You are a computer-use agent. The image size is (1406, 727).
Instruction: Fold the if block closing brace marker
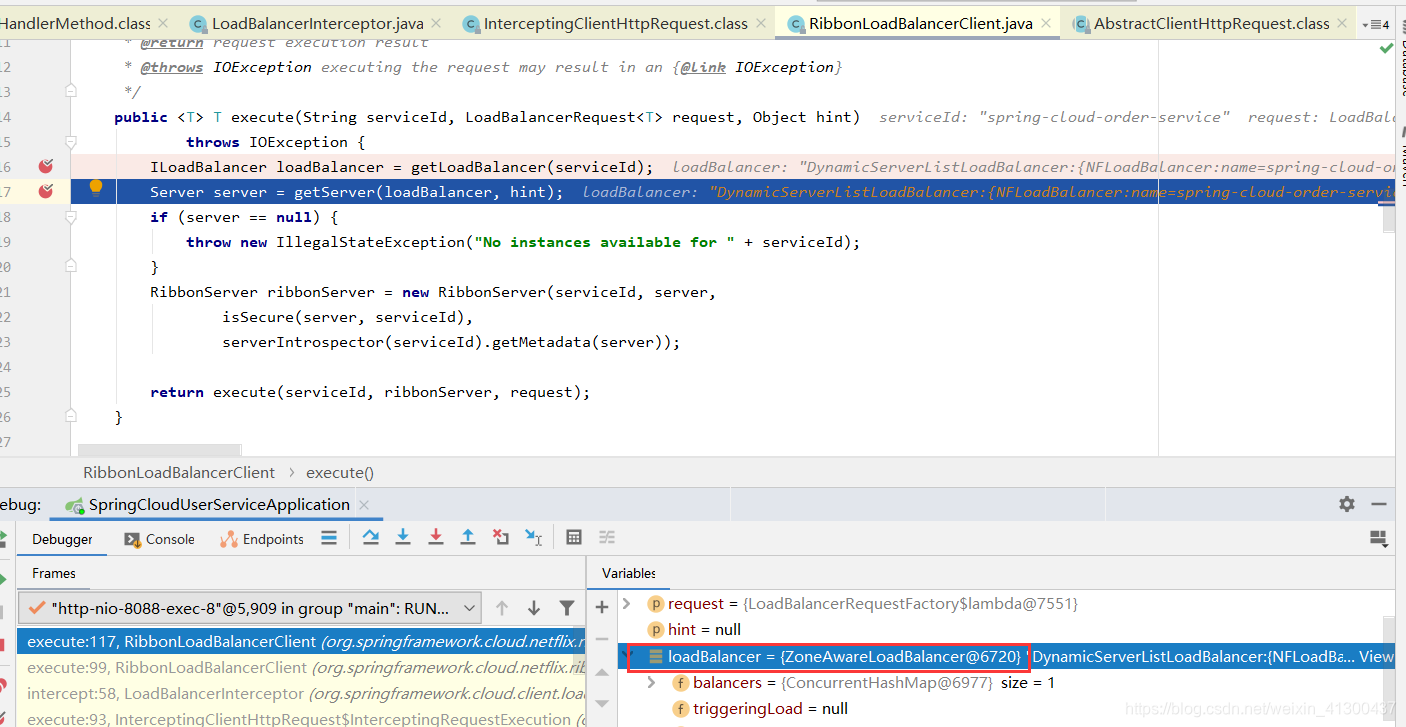click(71, 266)
